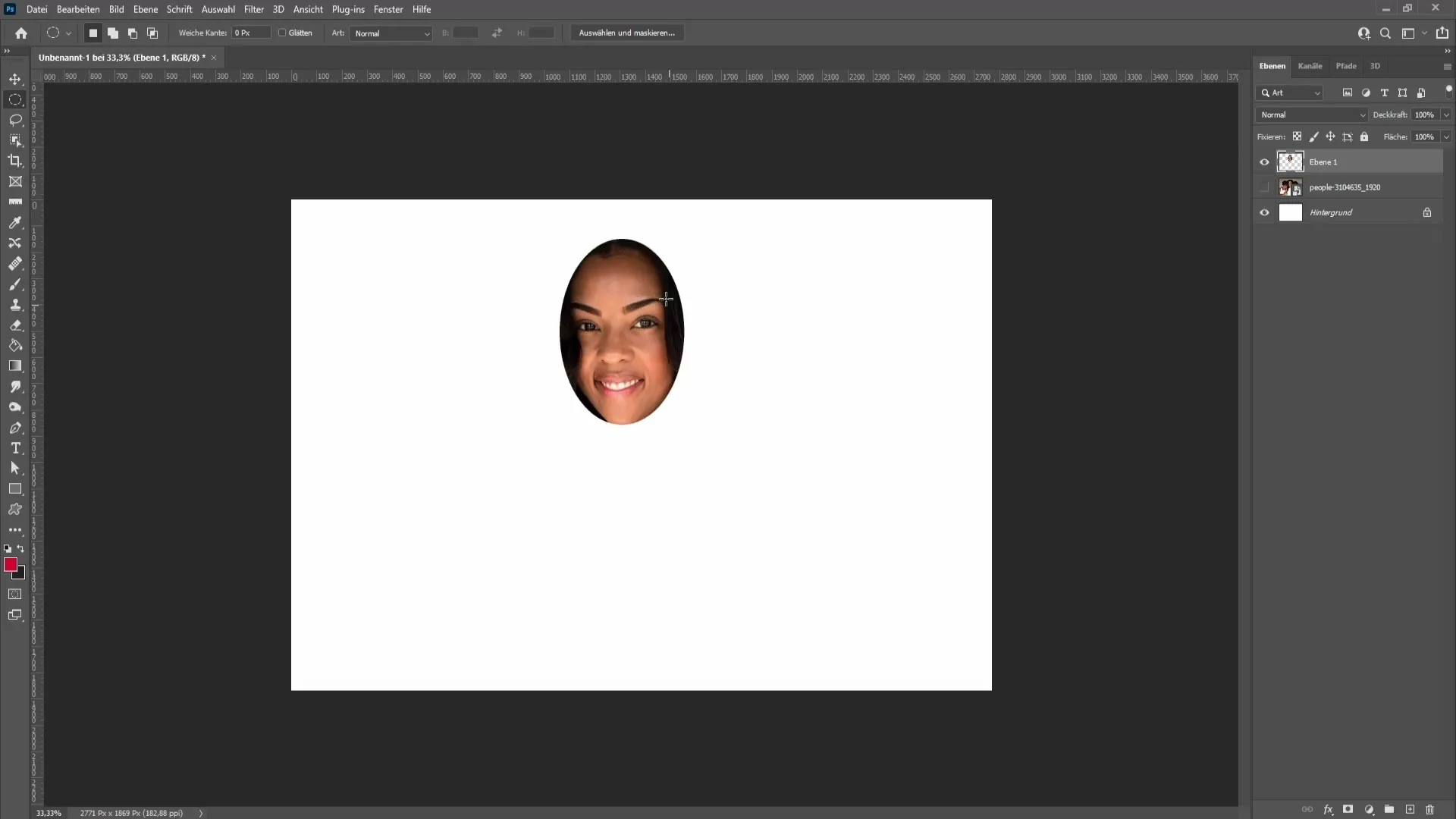Open the Fläche fill dropdown arrow
Screen dimensions: 1456x819
pyautogui.click(x=1446, y=137)
